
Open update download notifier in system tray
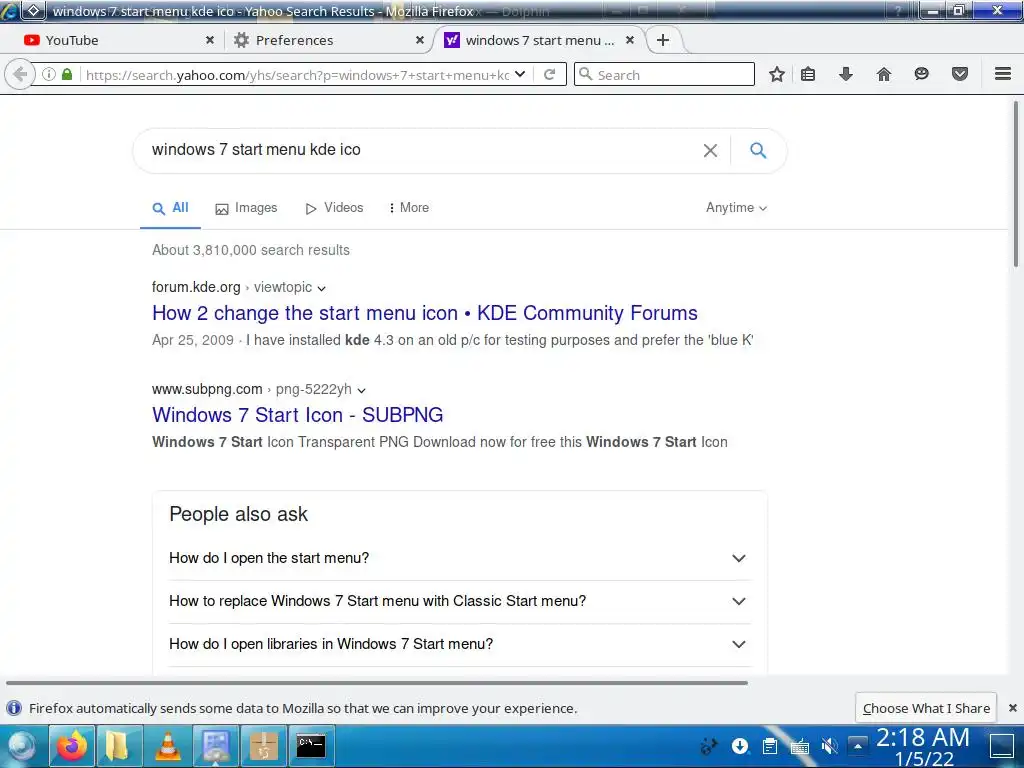point(740,746)
